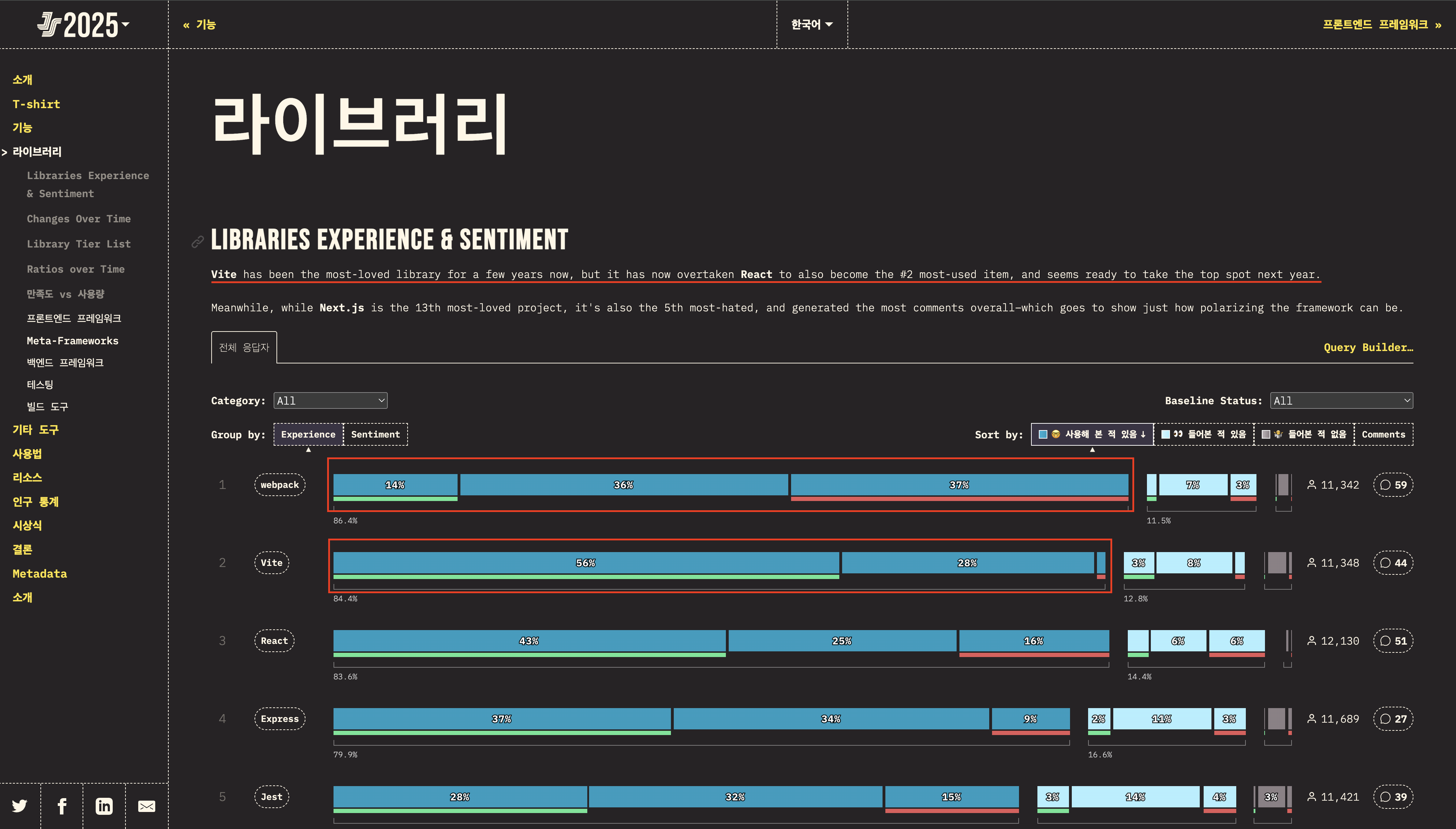Image resolution: width=1456 pixels, height=829 pixels.
Task: Expand the 한국어 language selector
Action: tap(812, 24)
